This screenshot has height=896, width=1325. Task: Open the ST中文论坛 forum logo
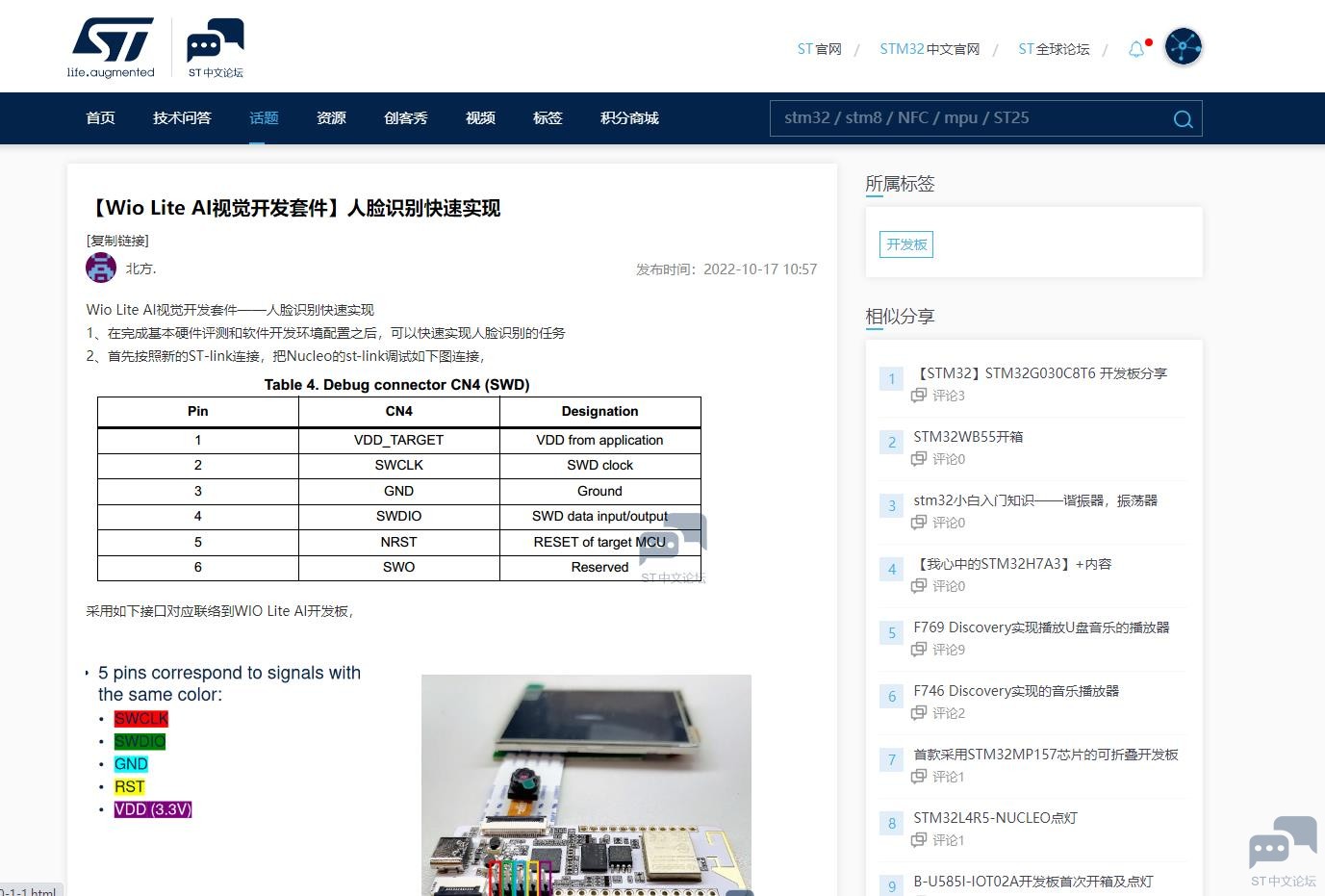click(x=216, y=47)
